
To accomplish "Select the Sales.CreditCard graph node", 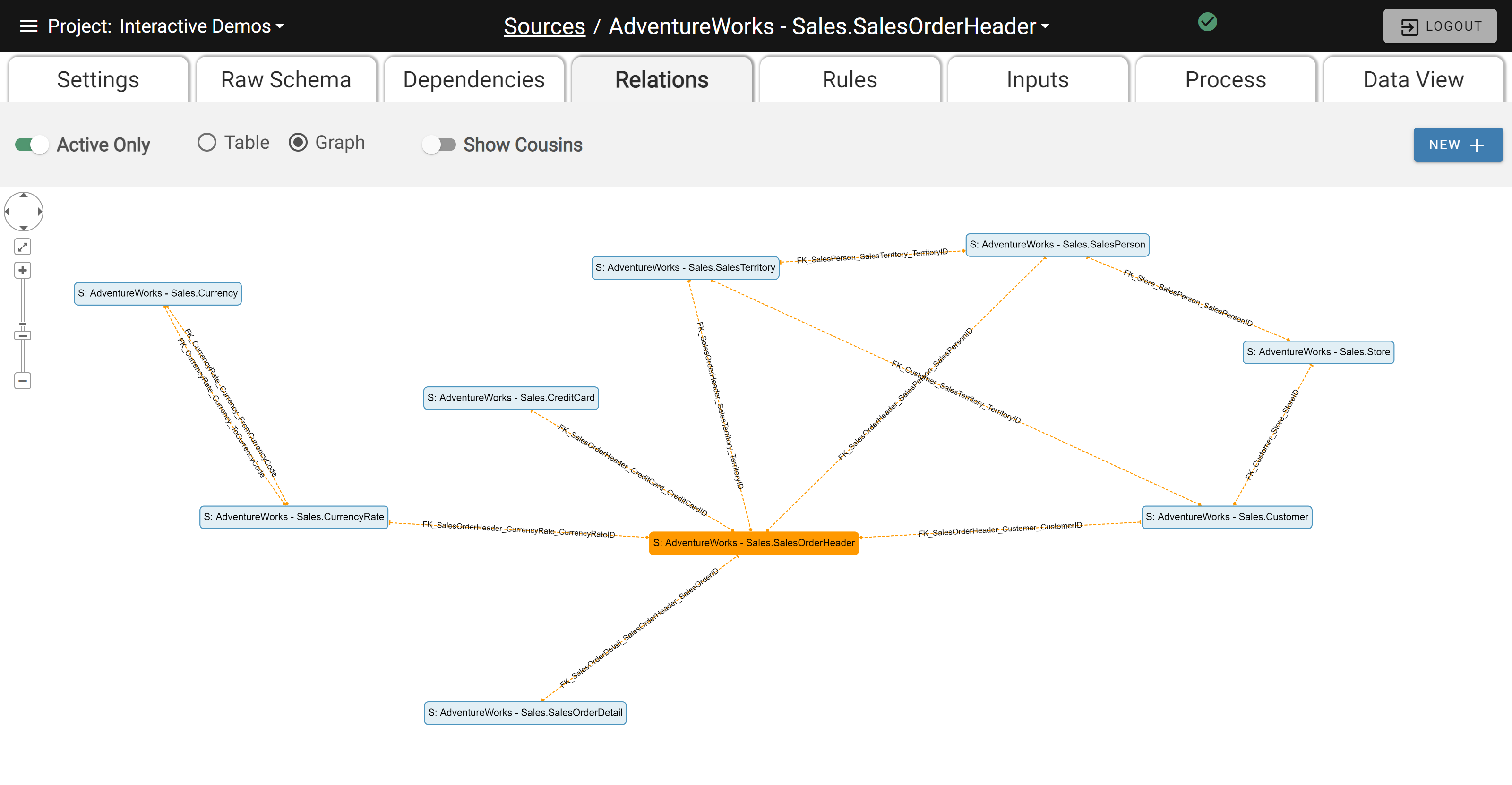I will coord(511,398).
